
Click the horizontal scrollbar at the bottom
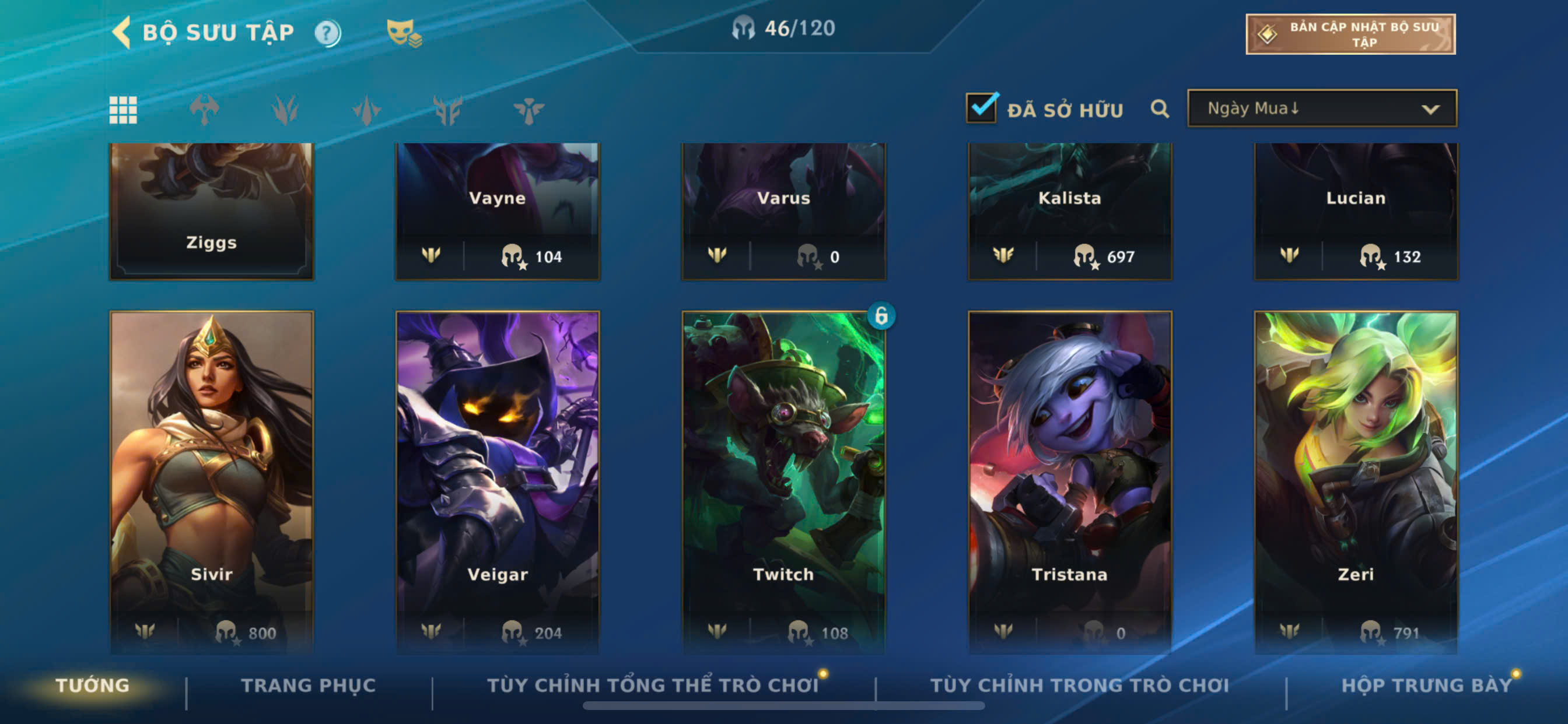tap(783, 706)
